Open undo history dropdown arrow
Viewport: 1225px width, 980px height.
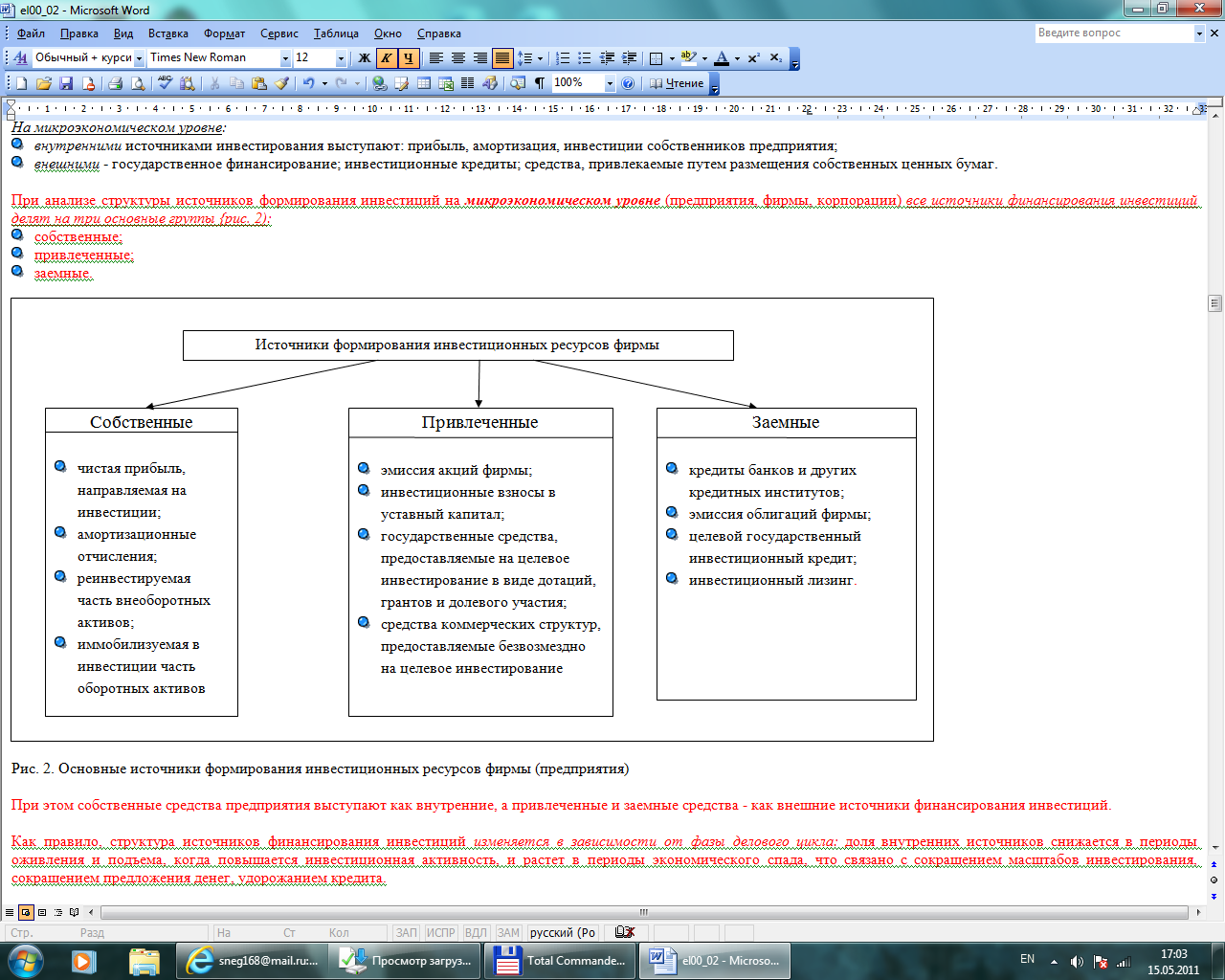(324, 83)
